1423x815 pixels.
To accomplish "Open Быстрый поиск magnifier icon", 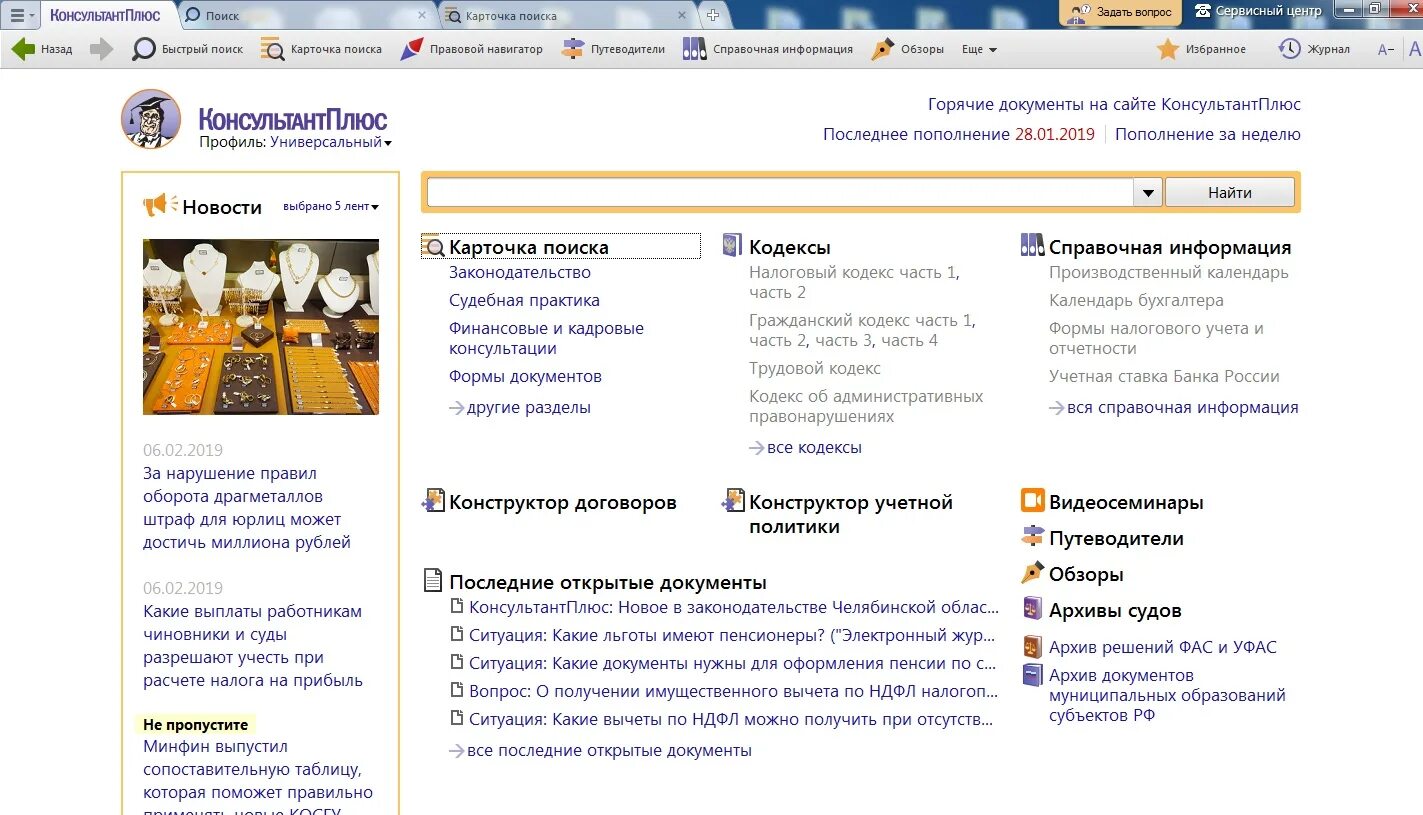I will (144, 49).
